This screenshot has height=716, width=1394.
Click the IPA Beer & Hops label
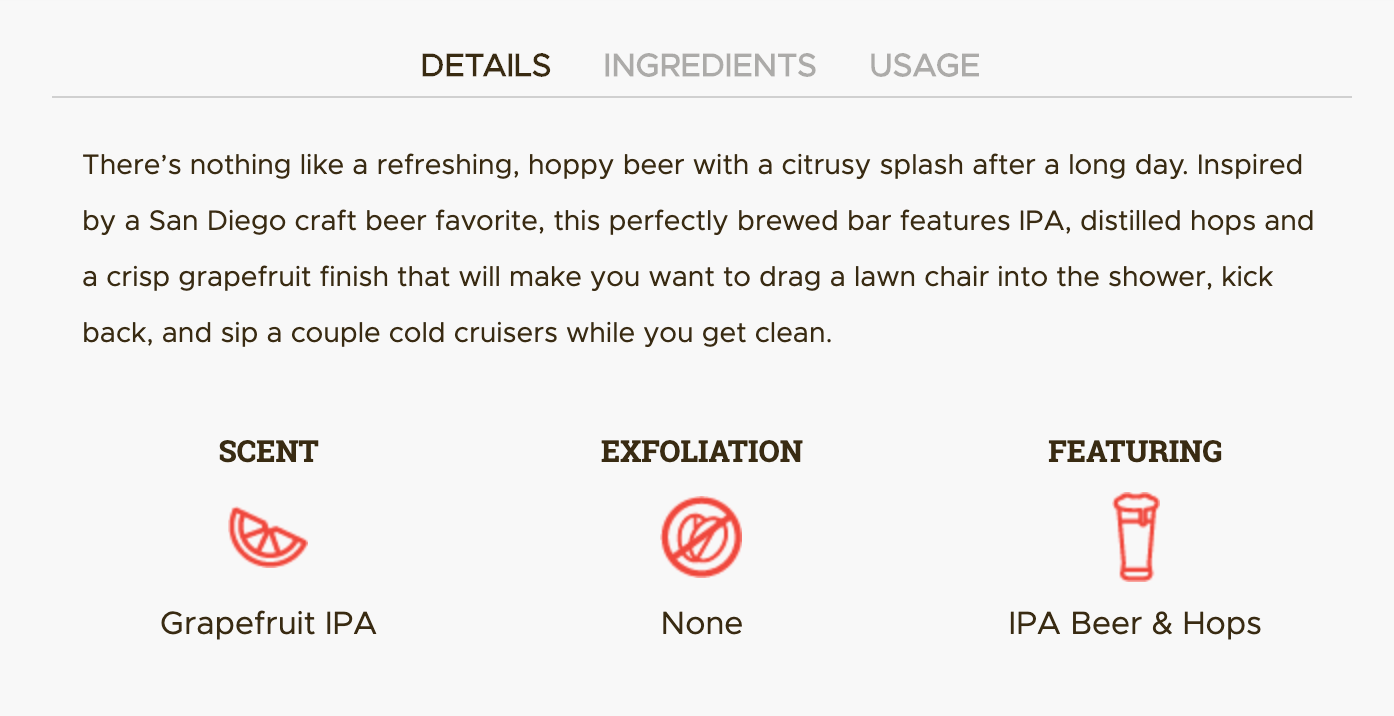pyautogui.click(x=1134, y=624)
